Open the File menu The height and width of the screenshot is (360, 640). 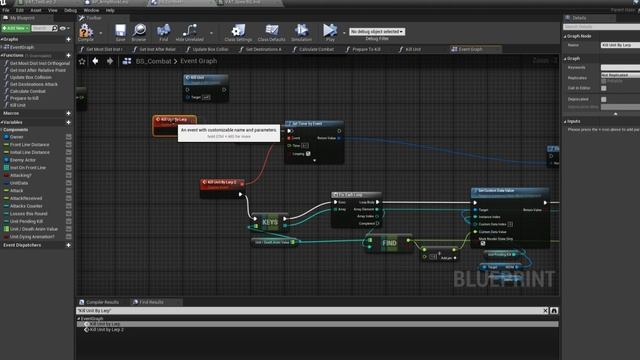pyautogui.click(x=6, y=10)
